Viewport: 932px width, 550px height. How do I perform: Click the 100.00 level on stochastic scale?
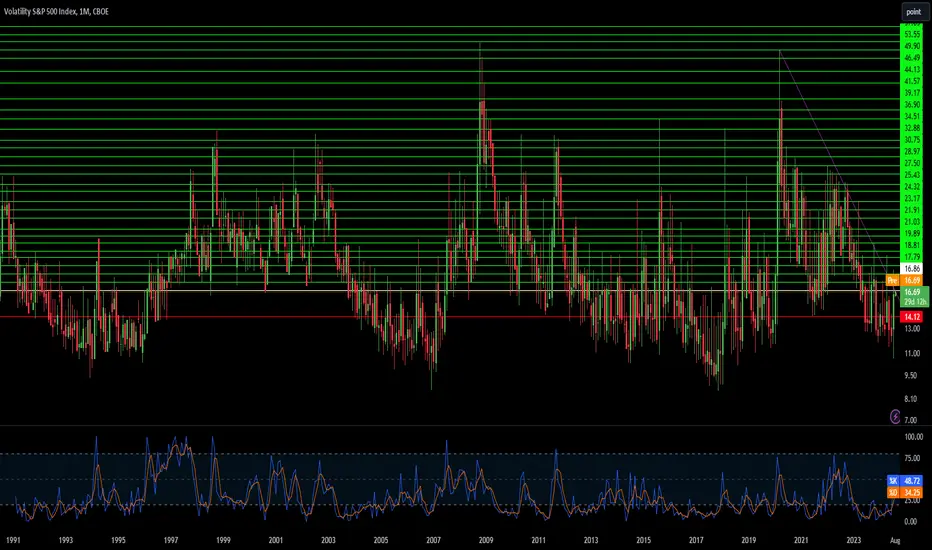(914, 436)
